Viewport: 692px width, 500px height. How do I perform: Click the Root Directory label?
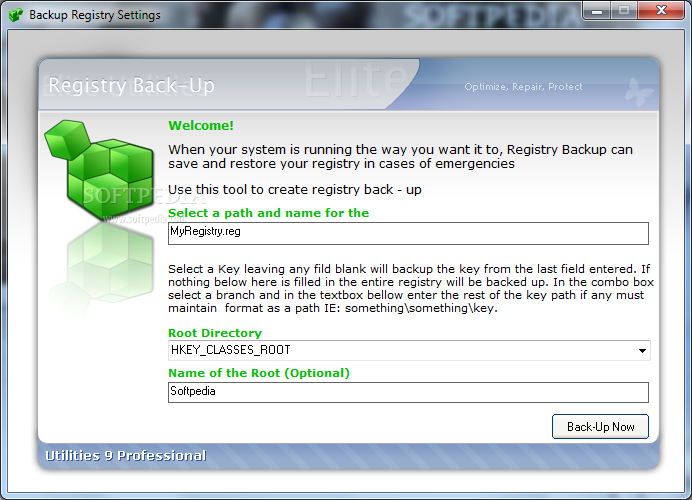(x=215, y=333)
